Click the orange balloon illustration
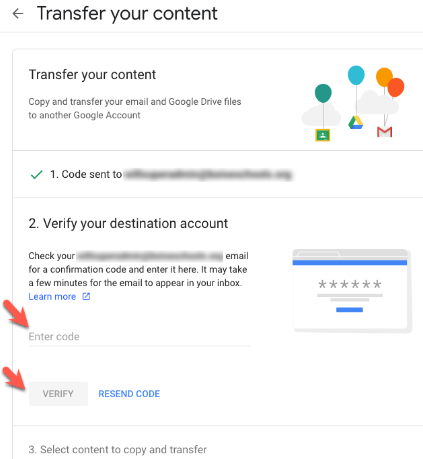 [x=383, y=77]
